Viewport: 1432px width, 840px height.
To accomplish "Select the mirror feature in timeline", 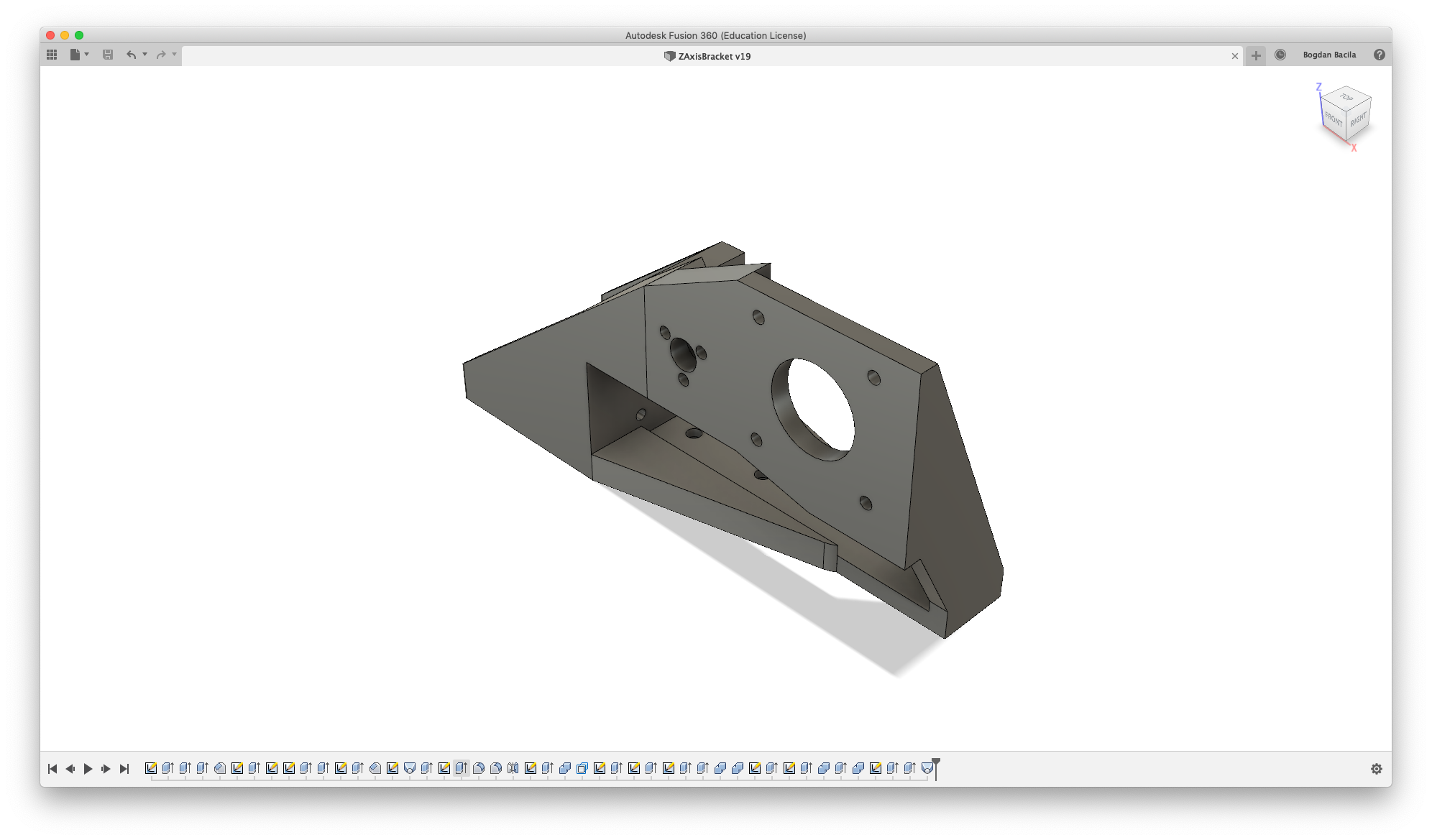I will [513, 768].
